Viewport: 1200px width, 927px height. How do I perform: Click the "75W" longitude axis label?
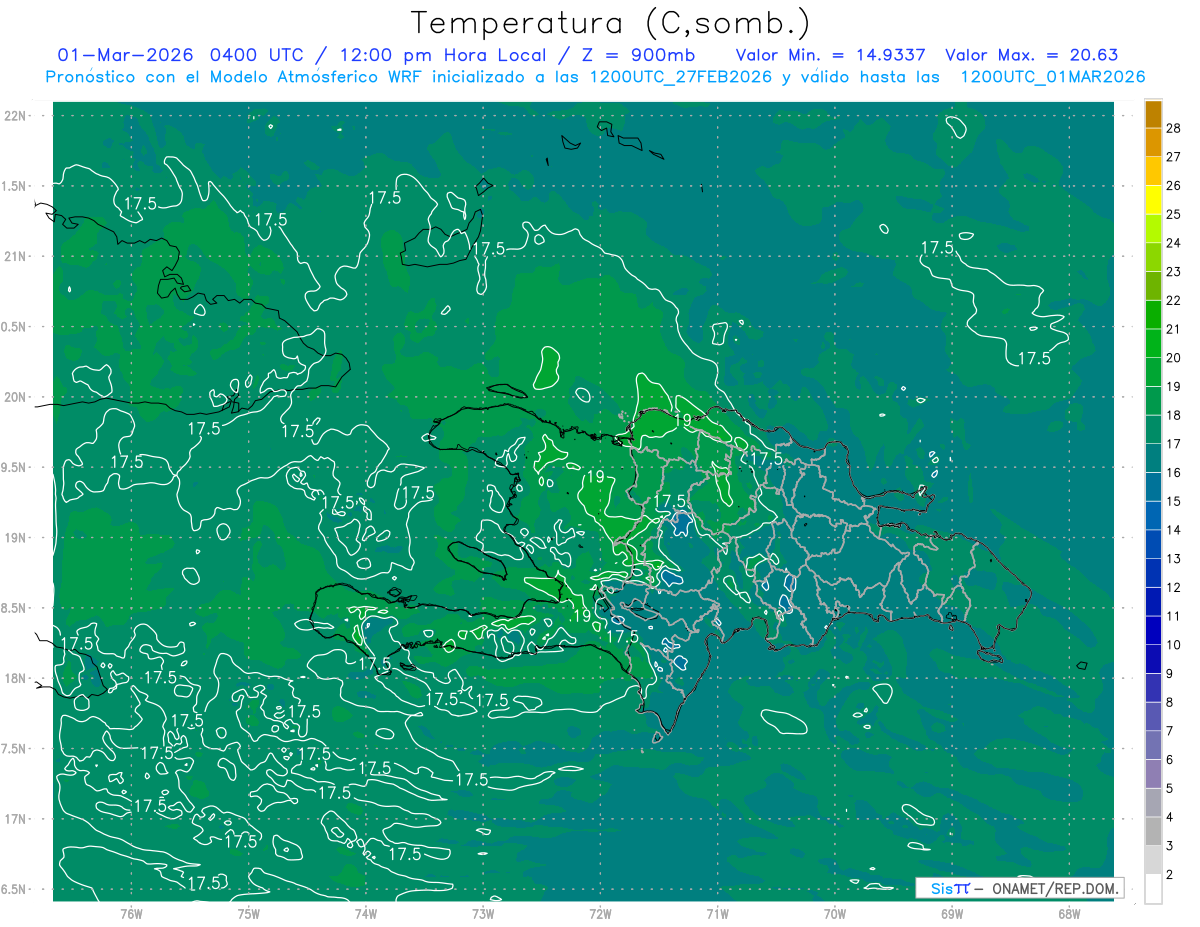pos(249,914)
